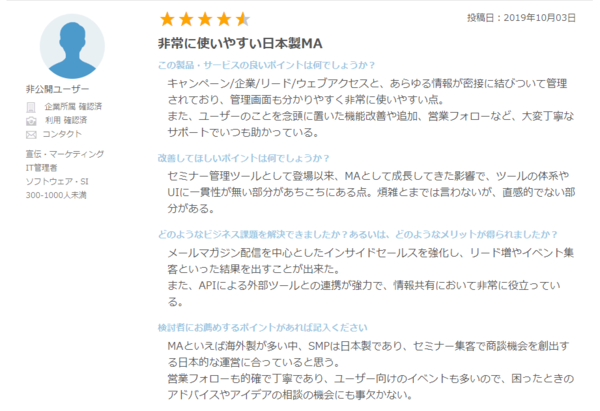Click heading この製品・サービスの良いポイントは何でしょうか？
This screenshot has height=411, width=600.
click(x=266, y=65)
